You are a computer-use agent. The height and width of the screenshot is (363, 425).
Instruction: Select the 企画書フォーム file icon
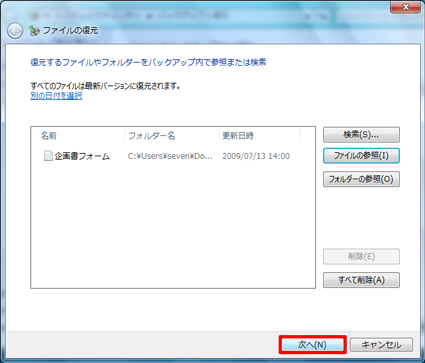tap(48, 156)
